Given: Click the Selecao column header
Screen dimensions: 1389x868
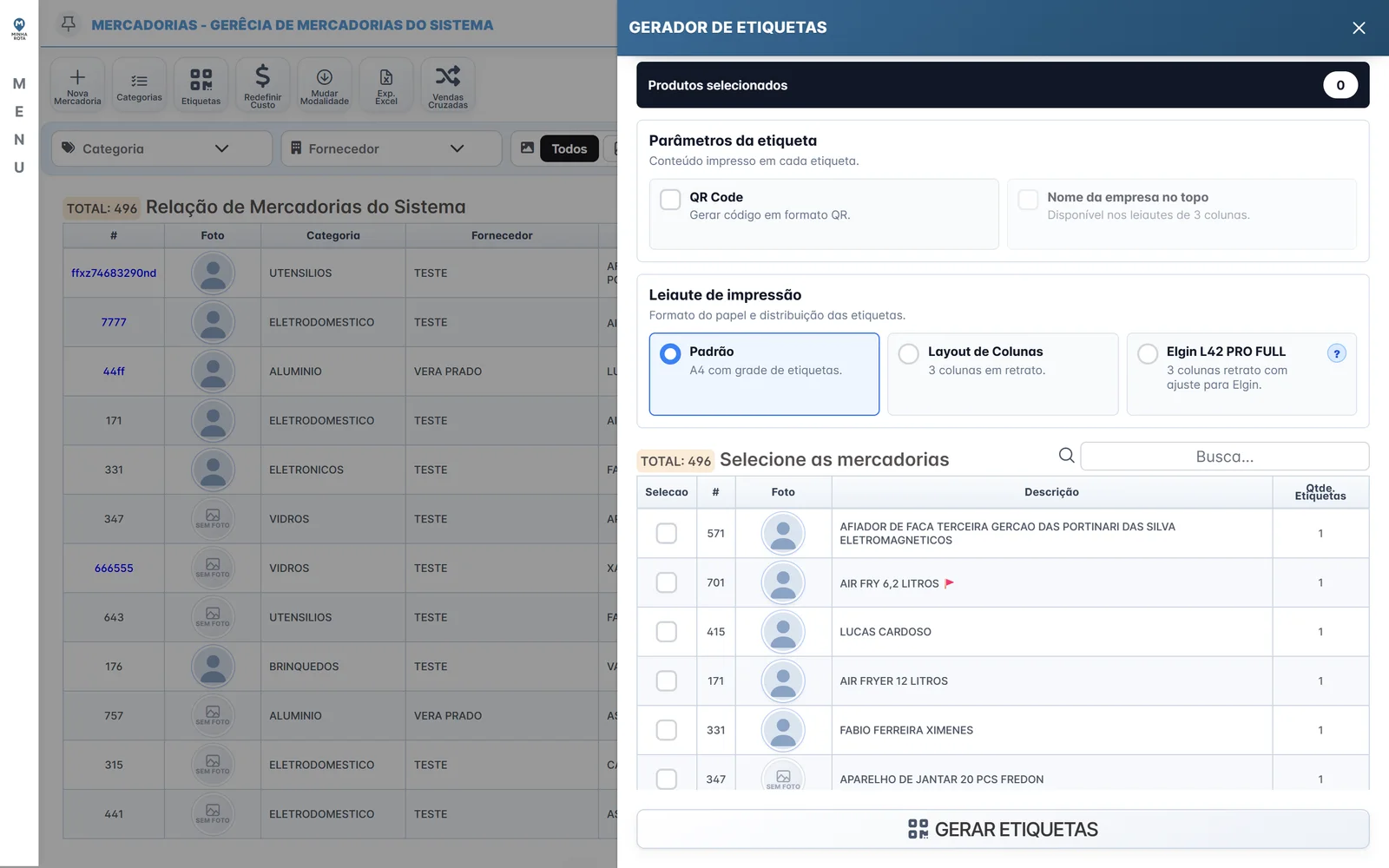Looking at the screenshot, I should coord(667,491).
